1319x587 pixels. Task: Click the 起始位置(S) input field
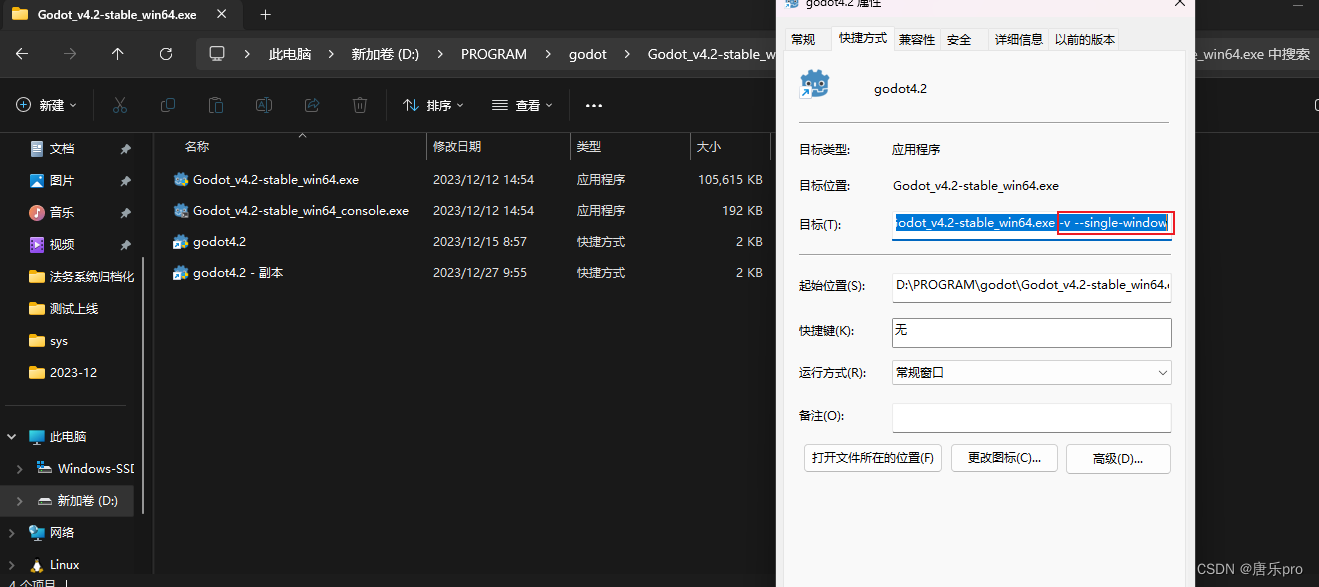pyautogui.click(x=1031, y=286)
